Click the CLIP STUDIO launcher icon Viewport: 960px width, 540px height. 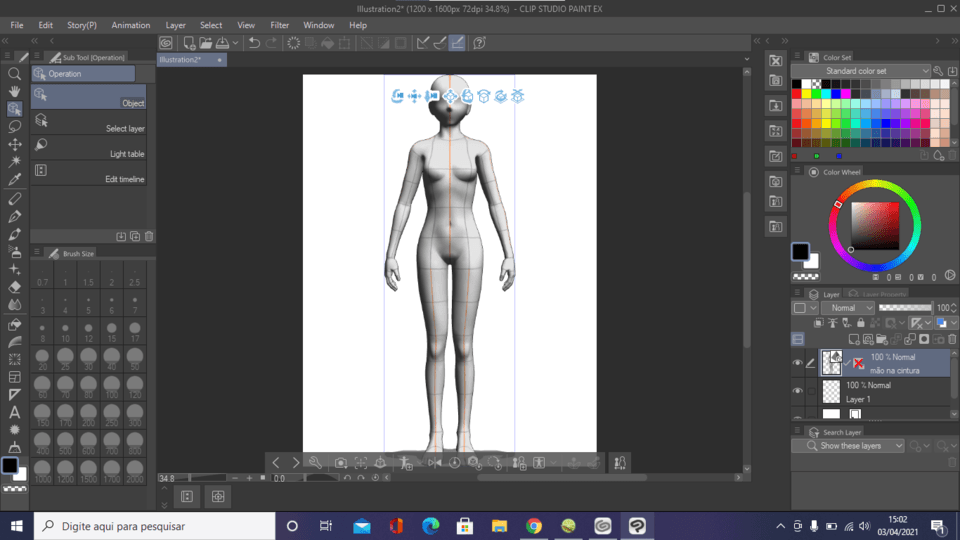point(166,43)
